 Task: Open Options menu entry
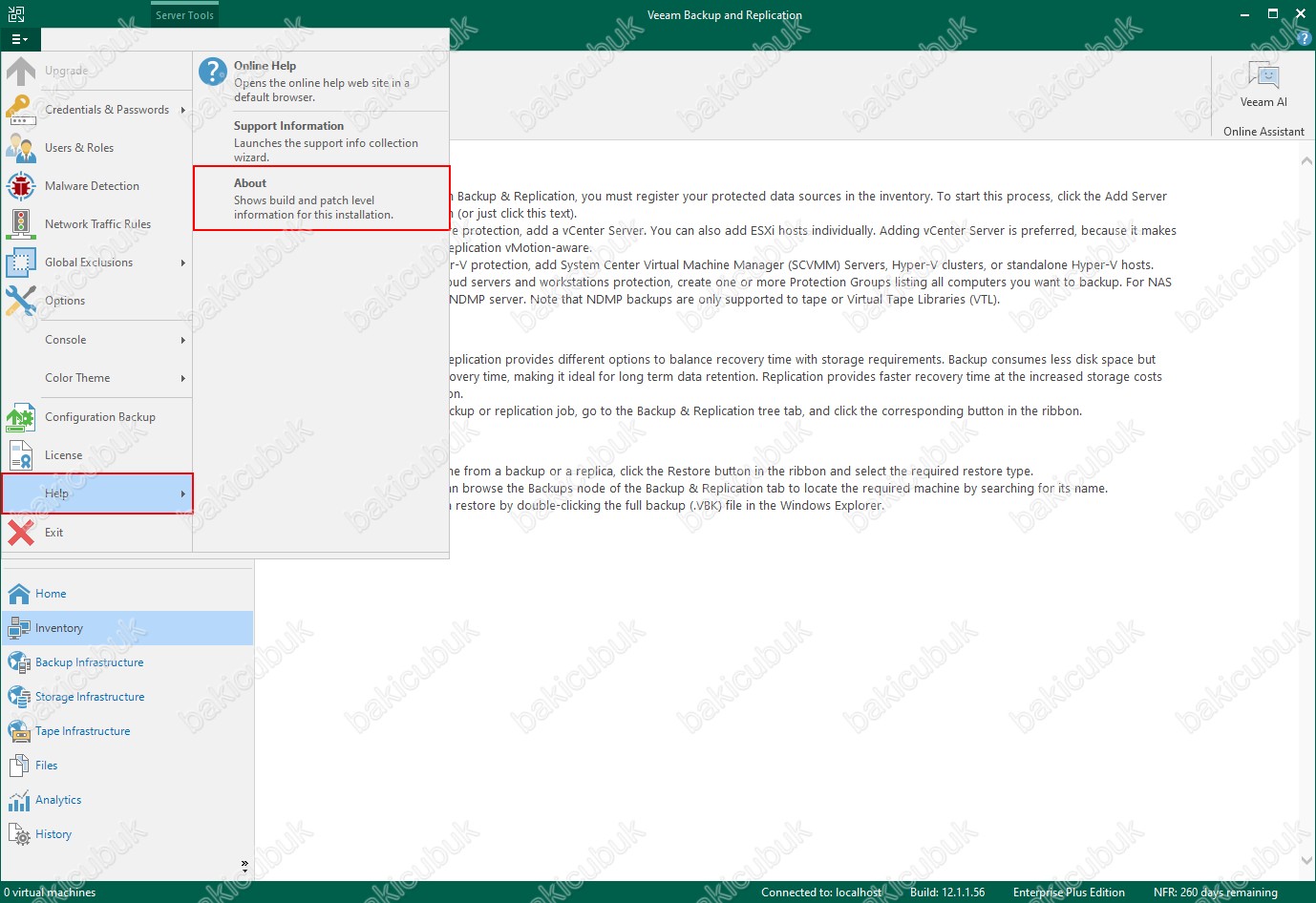tap(97, 301)
